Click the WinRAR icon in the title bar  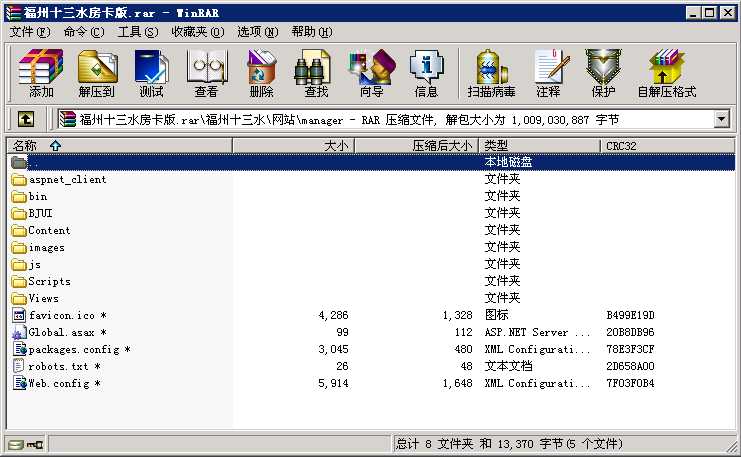[13, 13]
